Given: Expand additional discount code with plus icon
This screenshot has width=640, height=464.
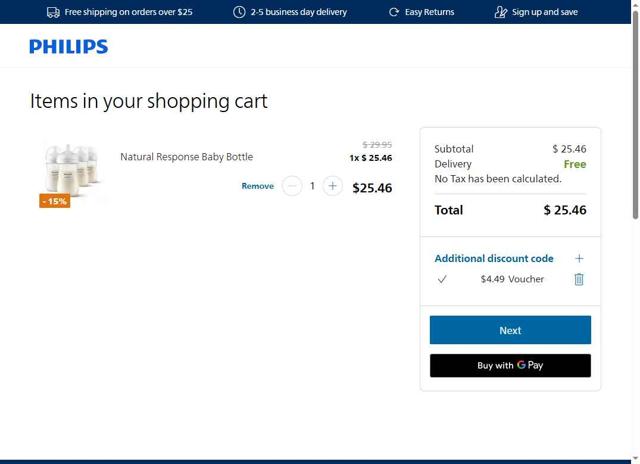Looking at the screenshot, I should 578,258.
